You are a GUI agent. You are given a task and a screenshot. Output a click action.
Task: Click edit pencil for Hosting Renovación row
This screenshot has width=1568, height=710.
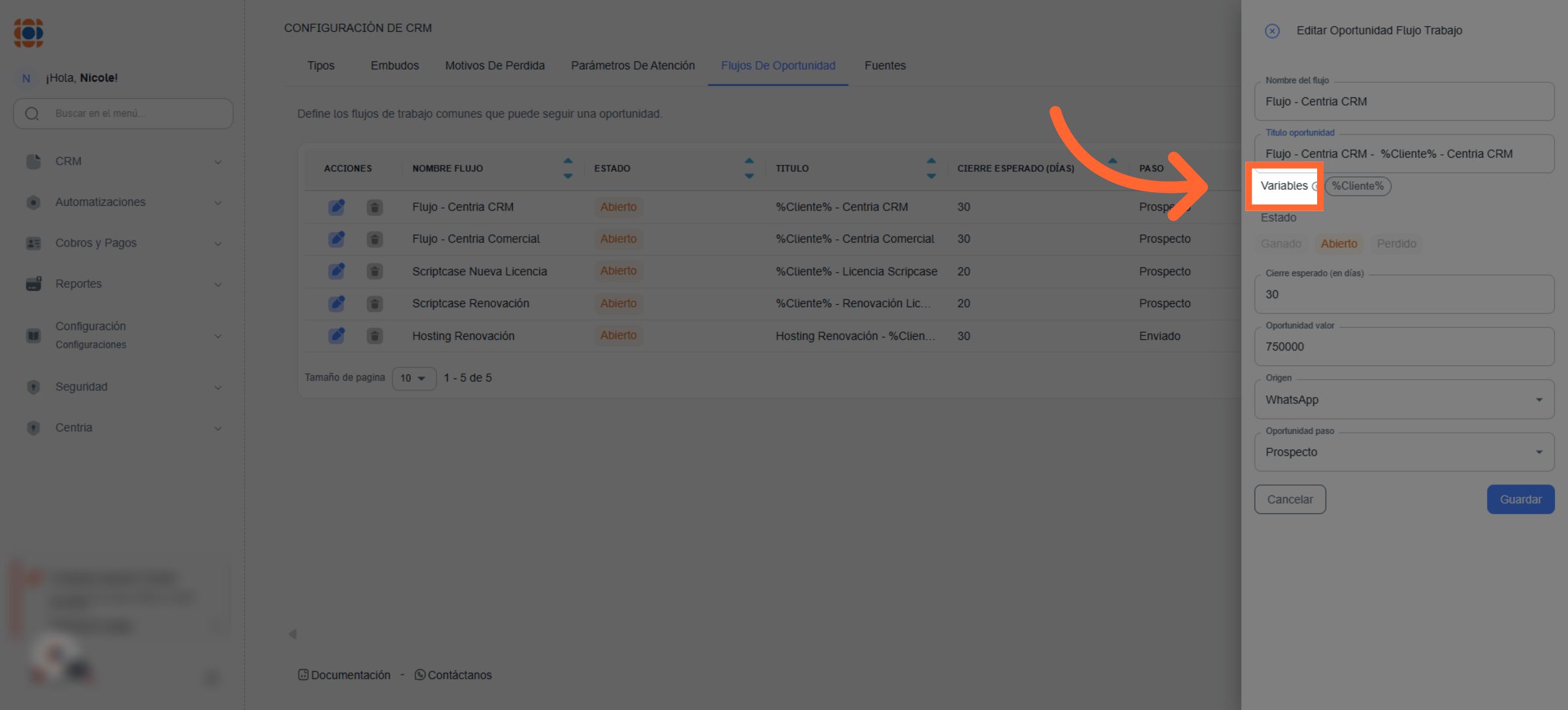pyautogui.click(x=336, y=336)
